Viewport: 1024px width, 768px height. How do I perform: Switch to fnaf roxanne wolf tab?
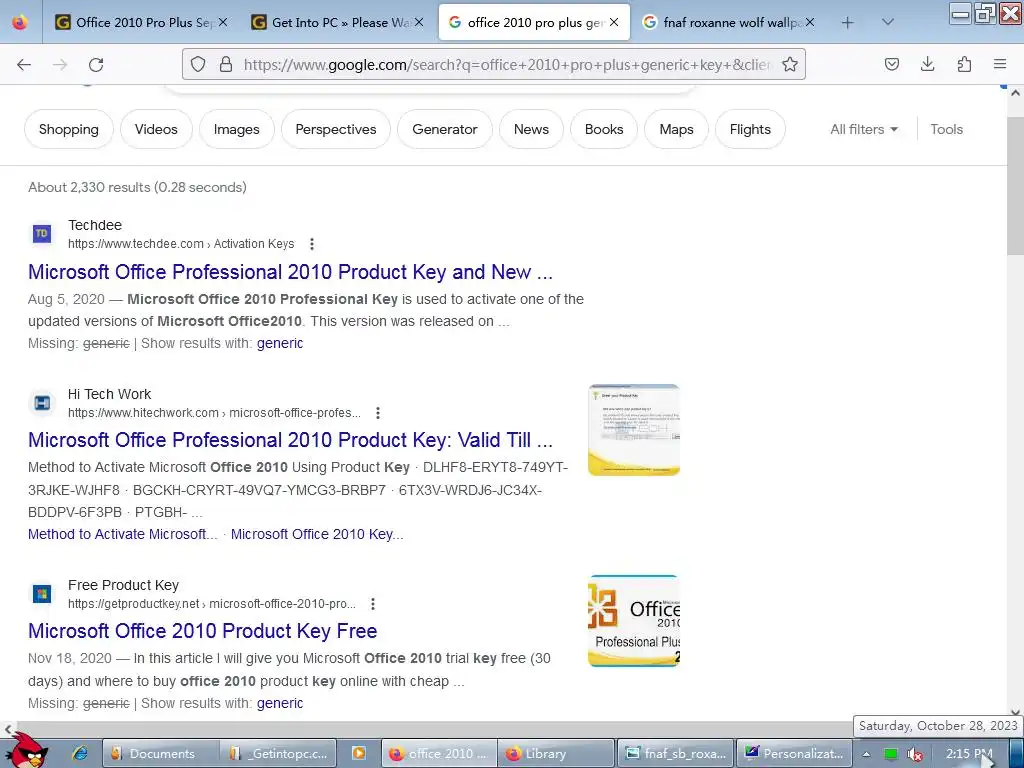click(728, 22)
